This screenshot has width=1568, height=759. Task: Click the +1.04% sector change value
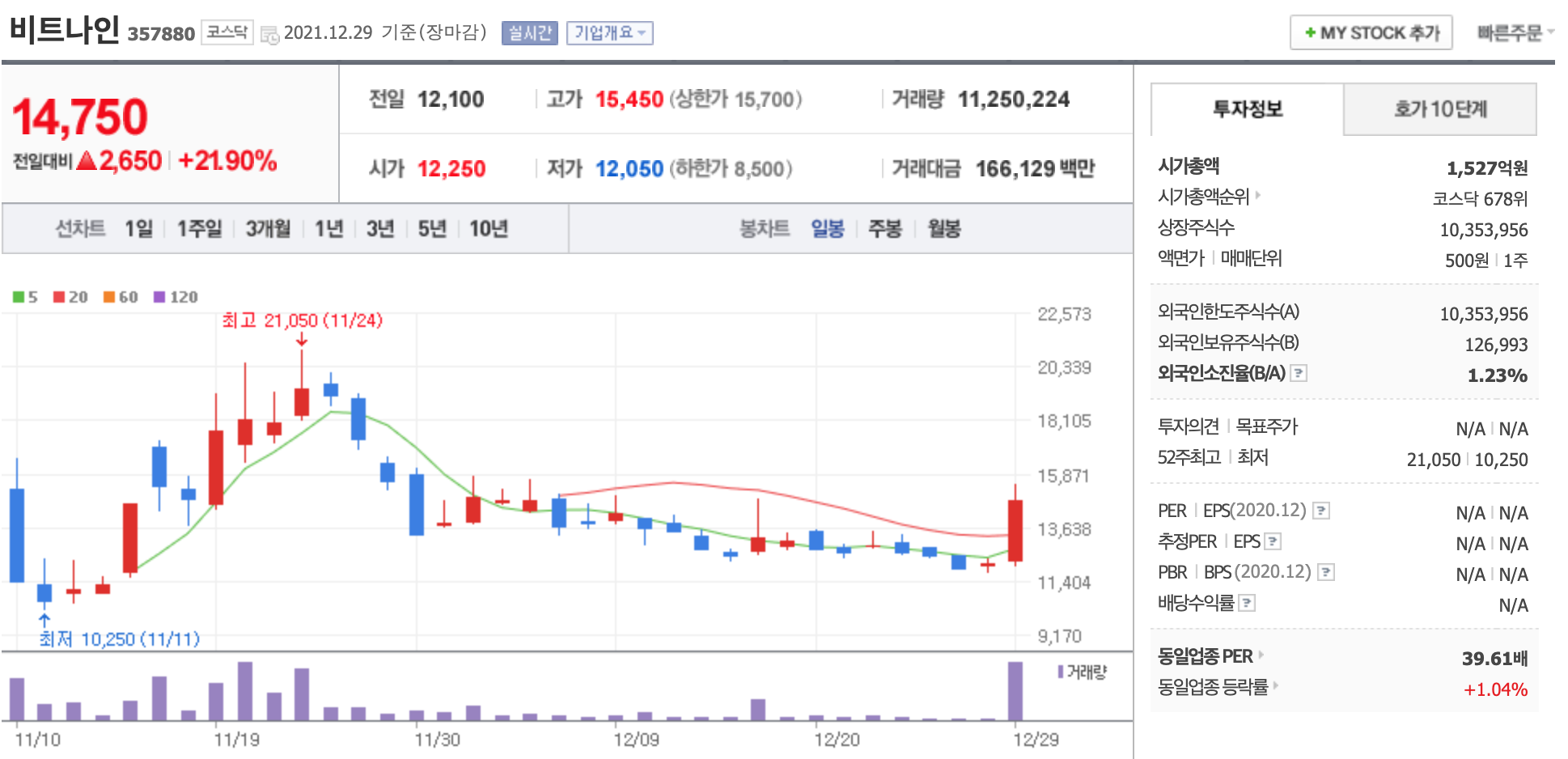1495,689
